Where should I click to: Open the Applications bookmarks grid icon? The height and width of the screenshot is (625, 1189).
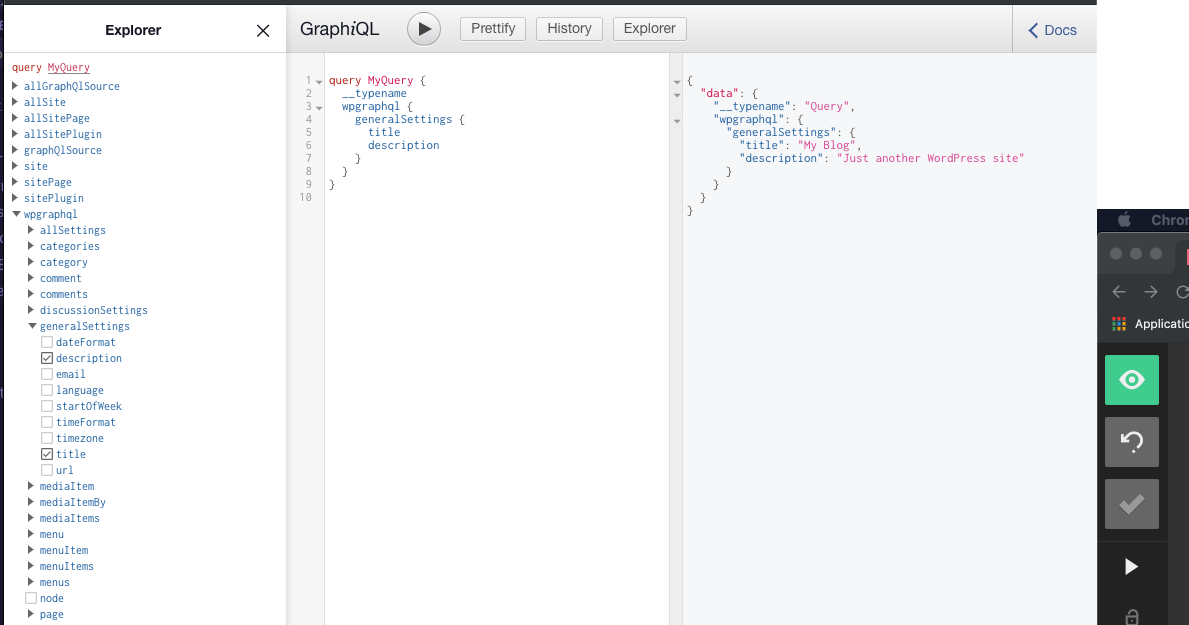click(1118, 324)
